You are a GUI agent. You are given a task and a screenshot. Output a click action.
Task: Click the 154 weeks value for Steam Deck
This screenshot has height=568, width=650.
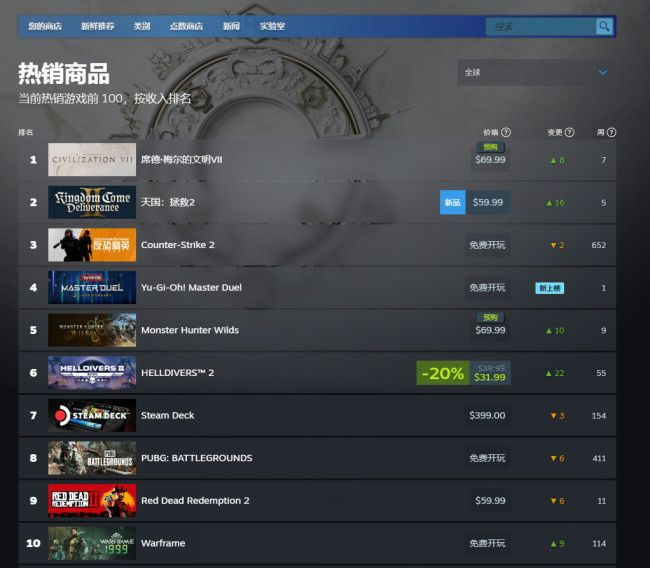[599, 415]
